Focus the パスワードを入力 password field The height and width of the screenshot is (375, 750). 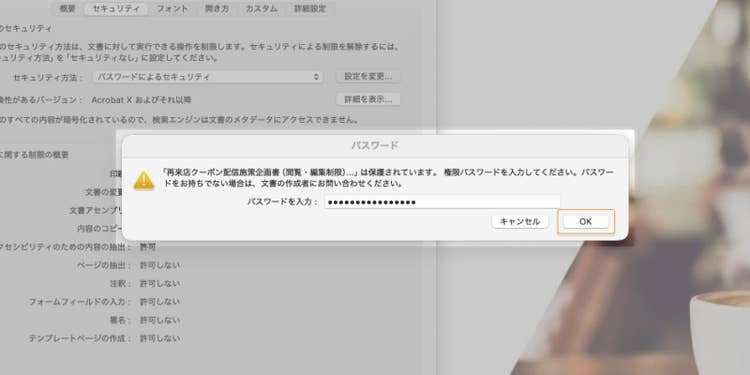coord(442,202)
